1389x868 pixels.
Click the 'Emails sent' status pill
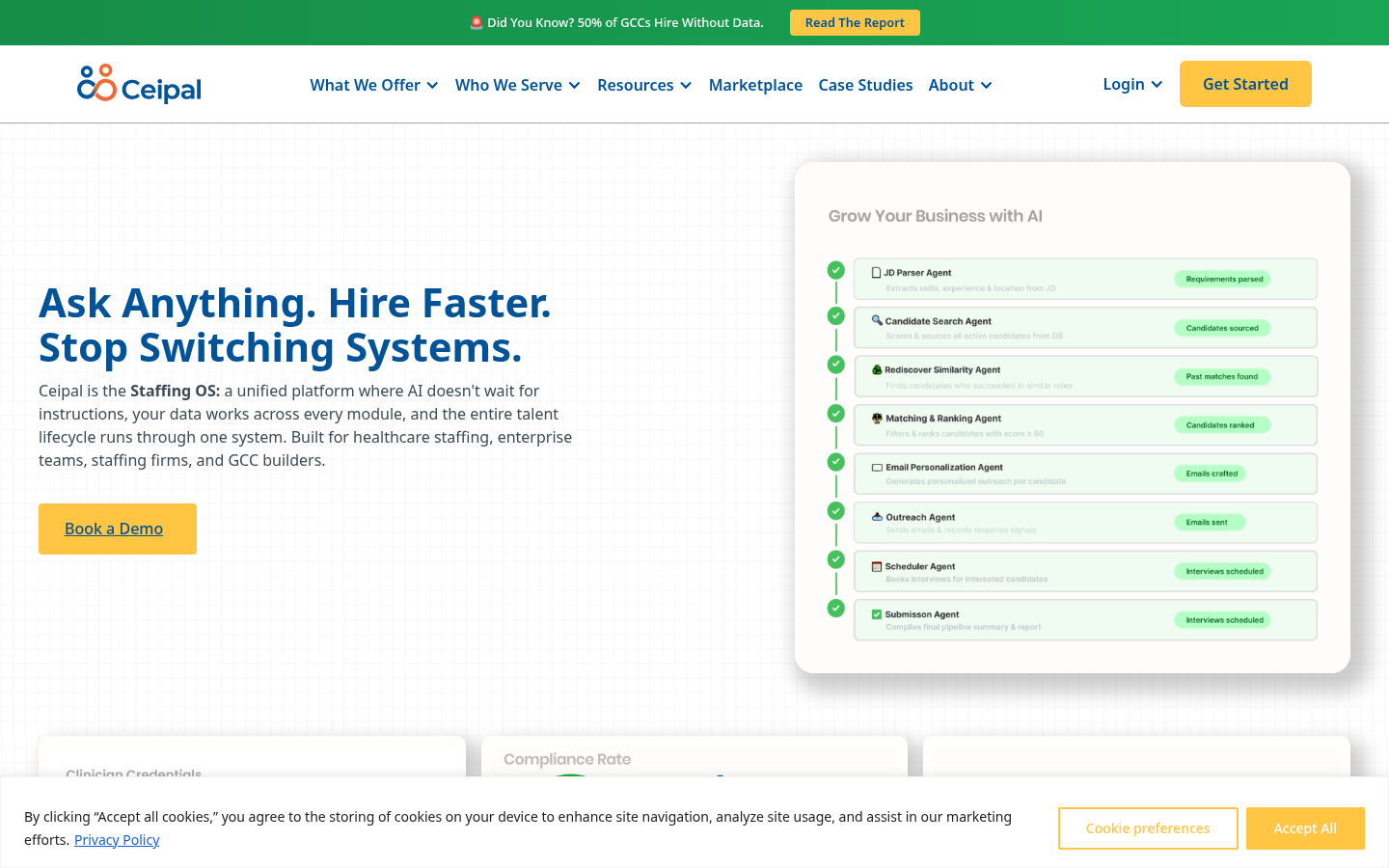point(1210,522)
